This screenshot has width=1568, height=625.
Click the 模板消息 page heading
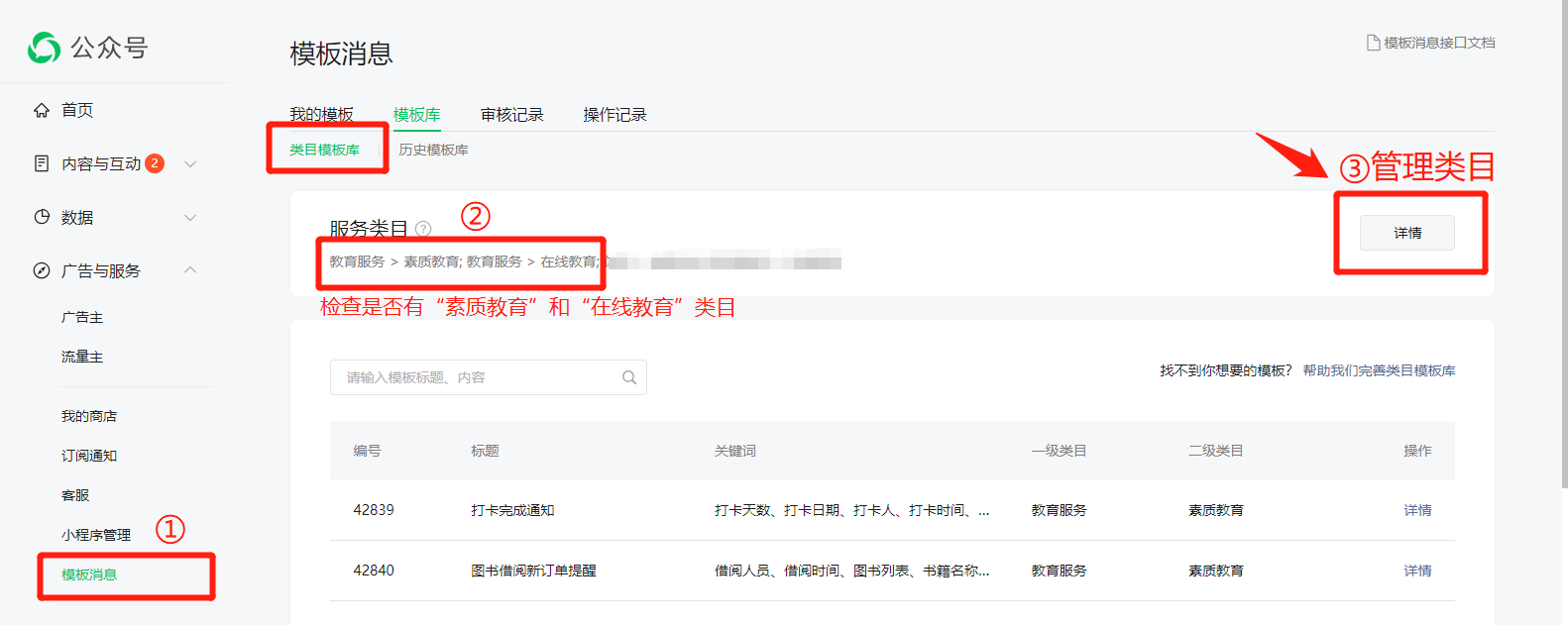(341, 53)
